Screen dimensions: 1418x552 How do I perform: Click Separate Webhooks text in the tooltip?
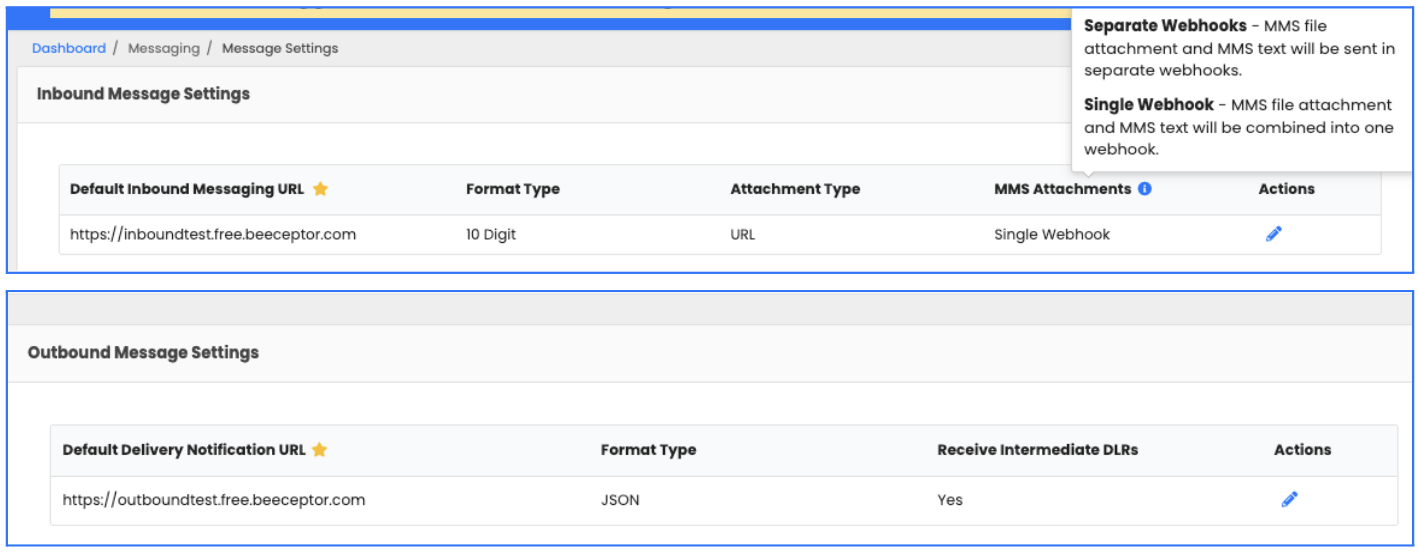pyautogui.click(x=1165, y=26)
